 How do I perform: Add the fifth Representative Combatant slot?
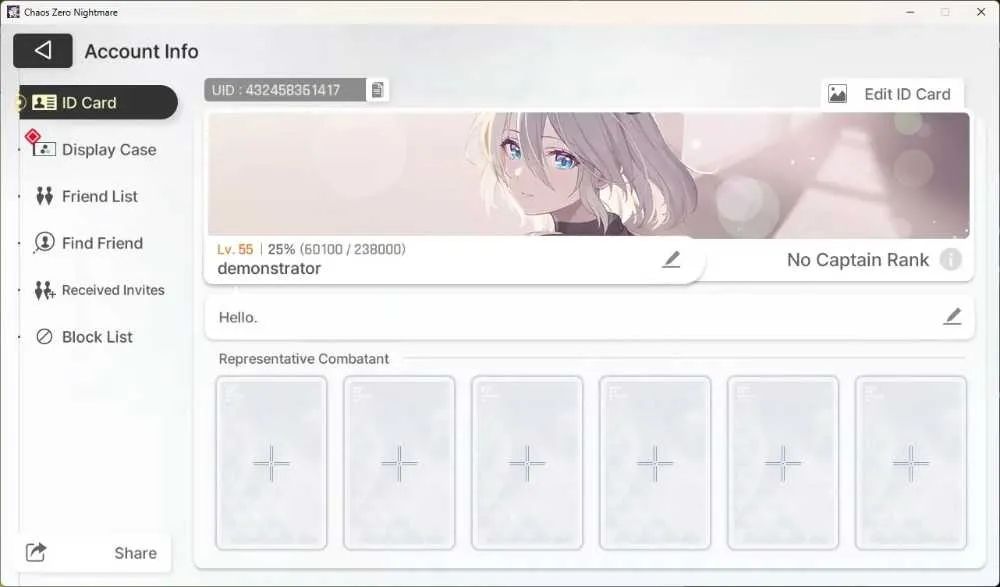[x=783, y=463]
